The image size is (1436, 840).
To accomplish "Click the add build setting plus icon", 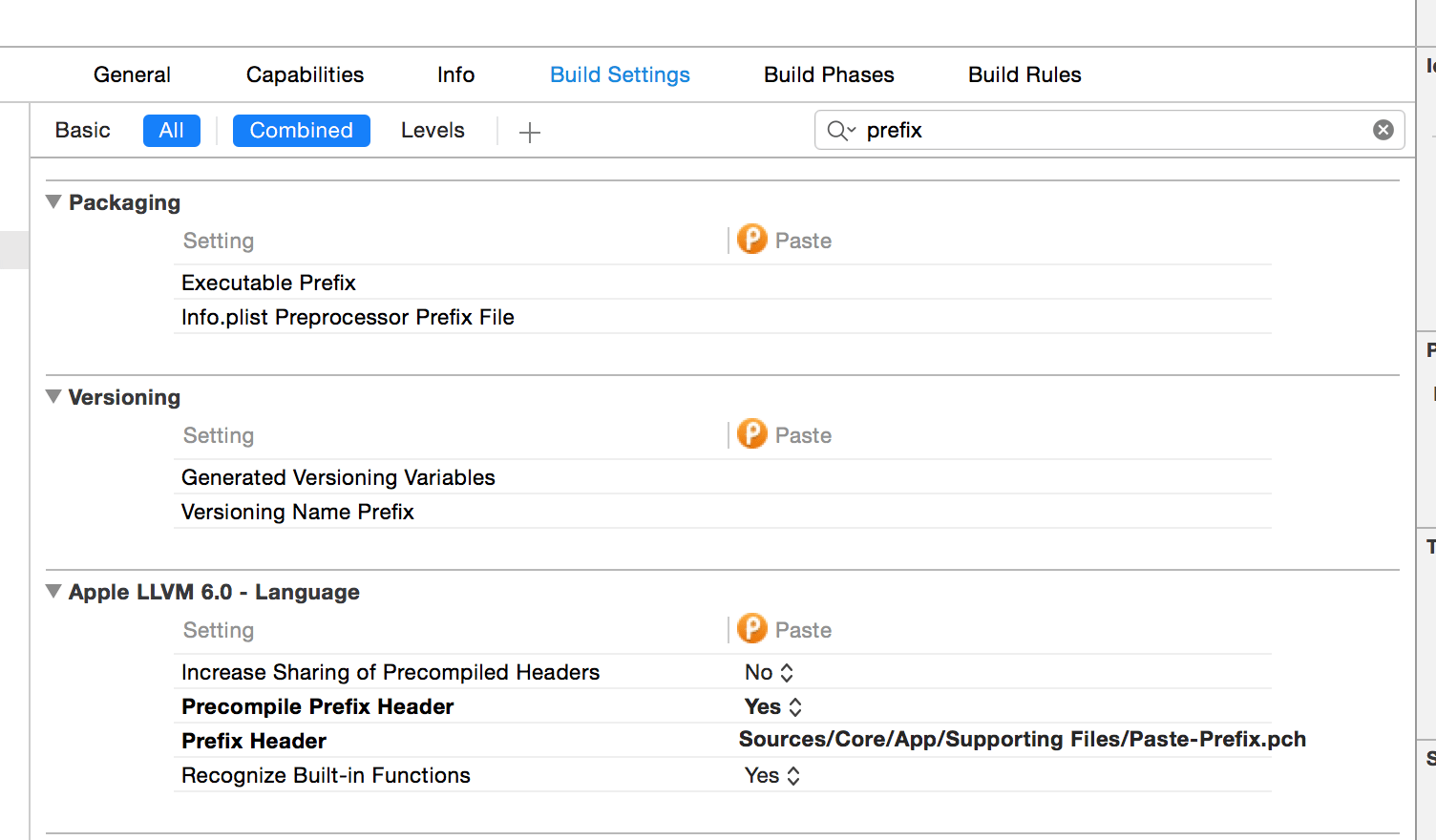I will (530, 132).
